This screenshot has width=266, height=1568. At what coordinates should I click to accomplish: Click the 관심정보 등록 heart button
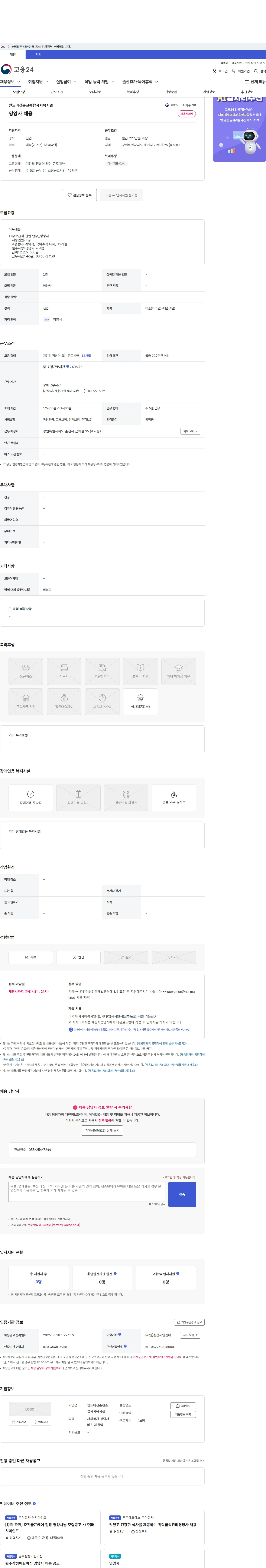coord(79,195)
